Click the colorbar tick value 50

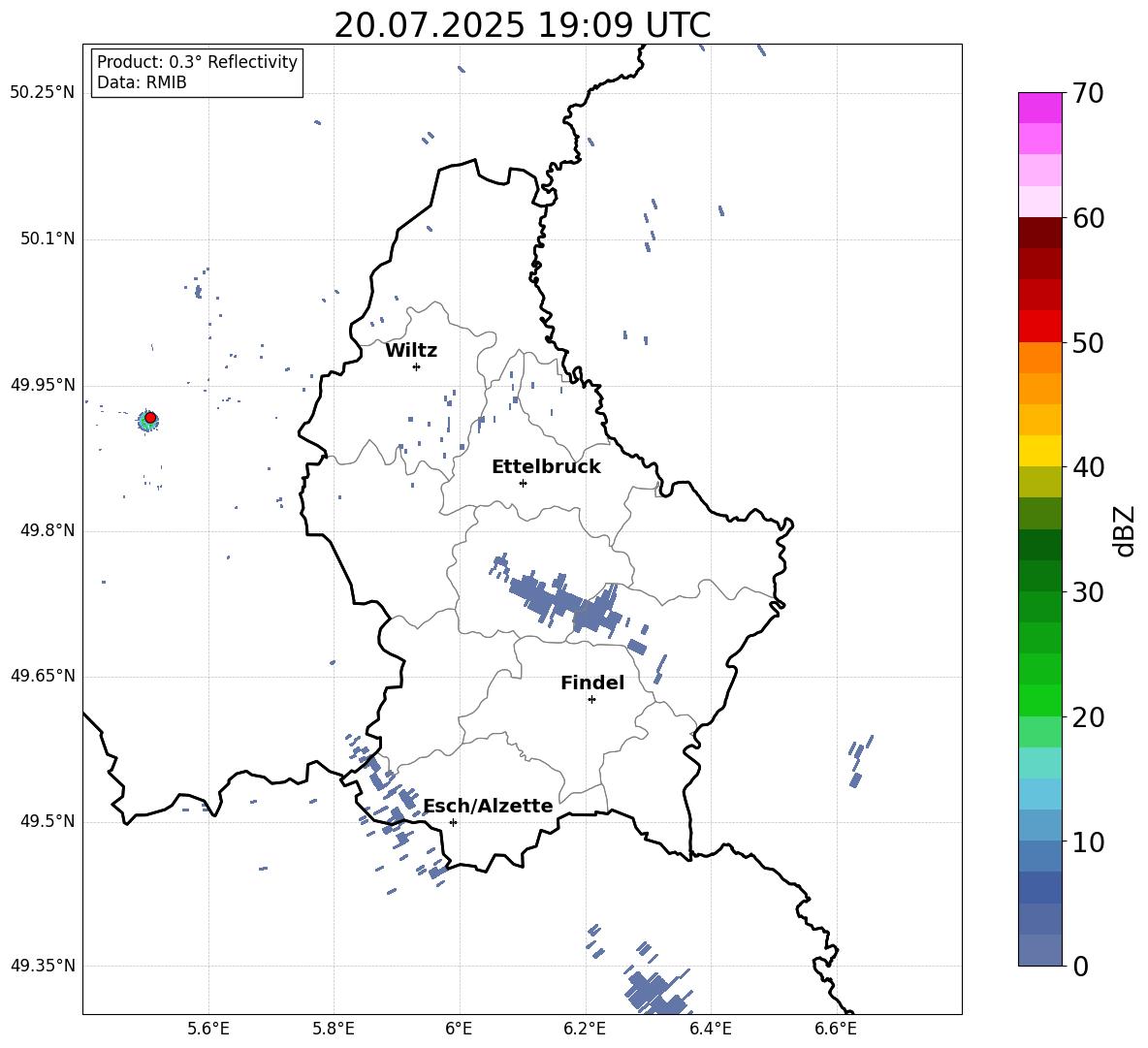coord(1089,342)
